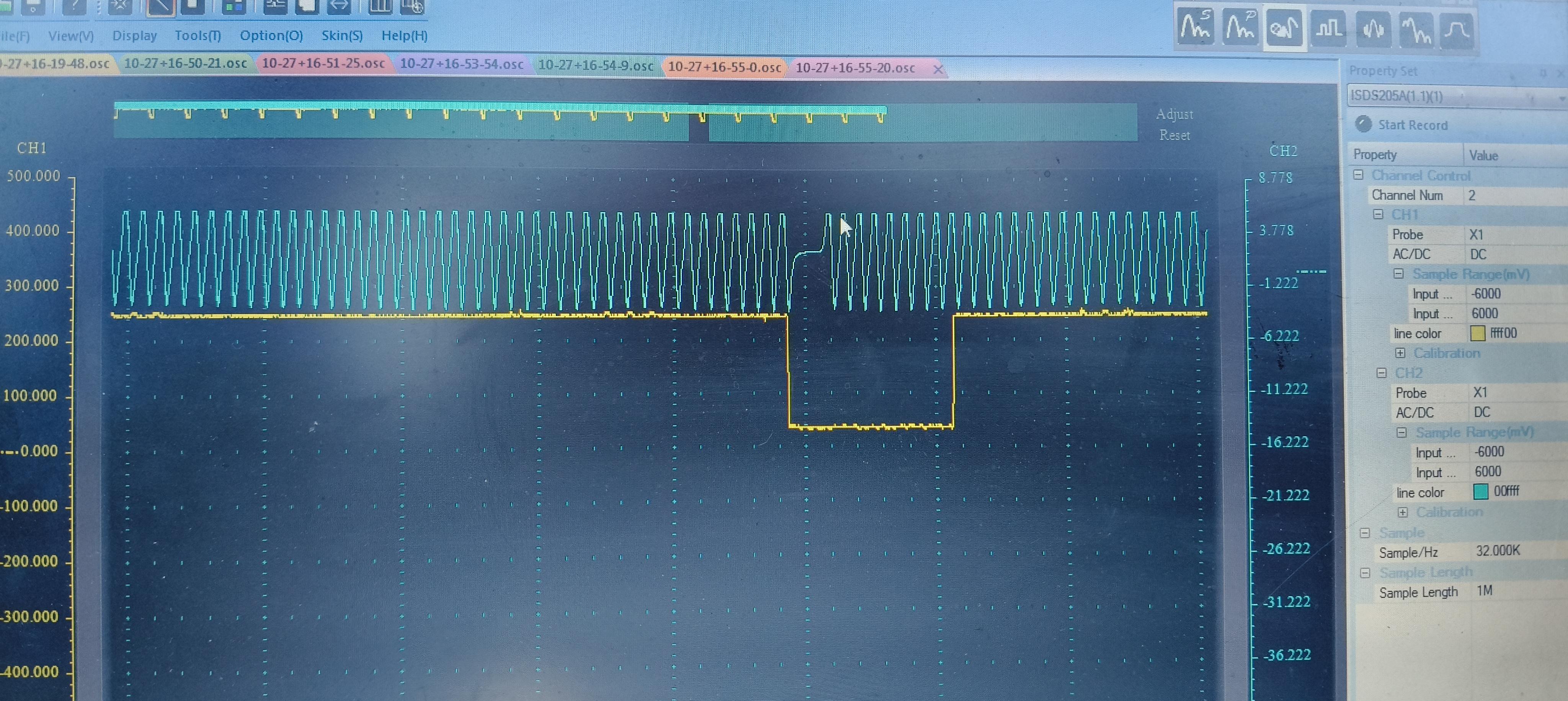Open the Tools(T) menu
The width and height of the screenshot is (1568, 701).
[x=197, y=35]
